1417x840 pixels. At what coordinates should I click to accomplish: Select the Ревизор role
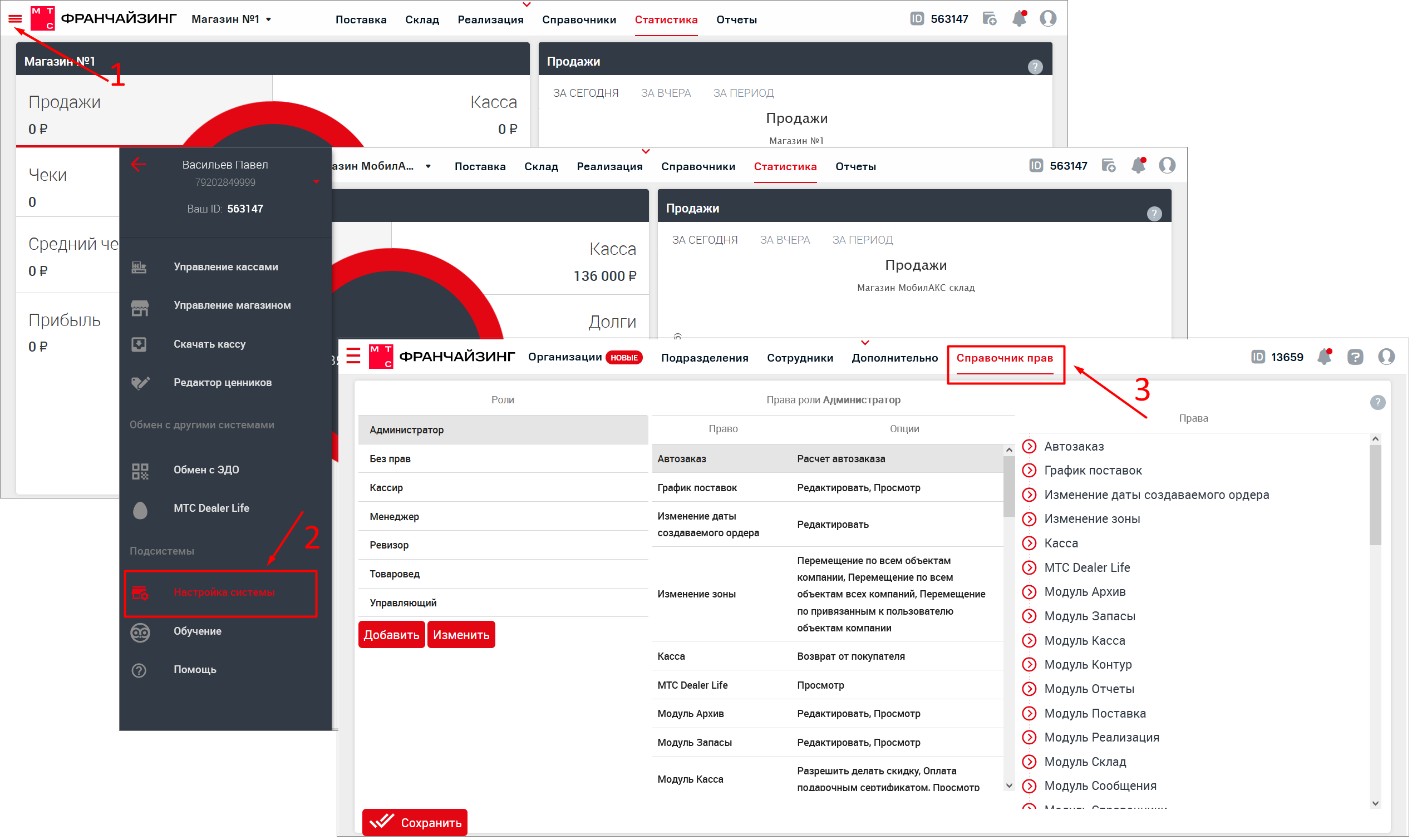(503, 545)
